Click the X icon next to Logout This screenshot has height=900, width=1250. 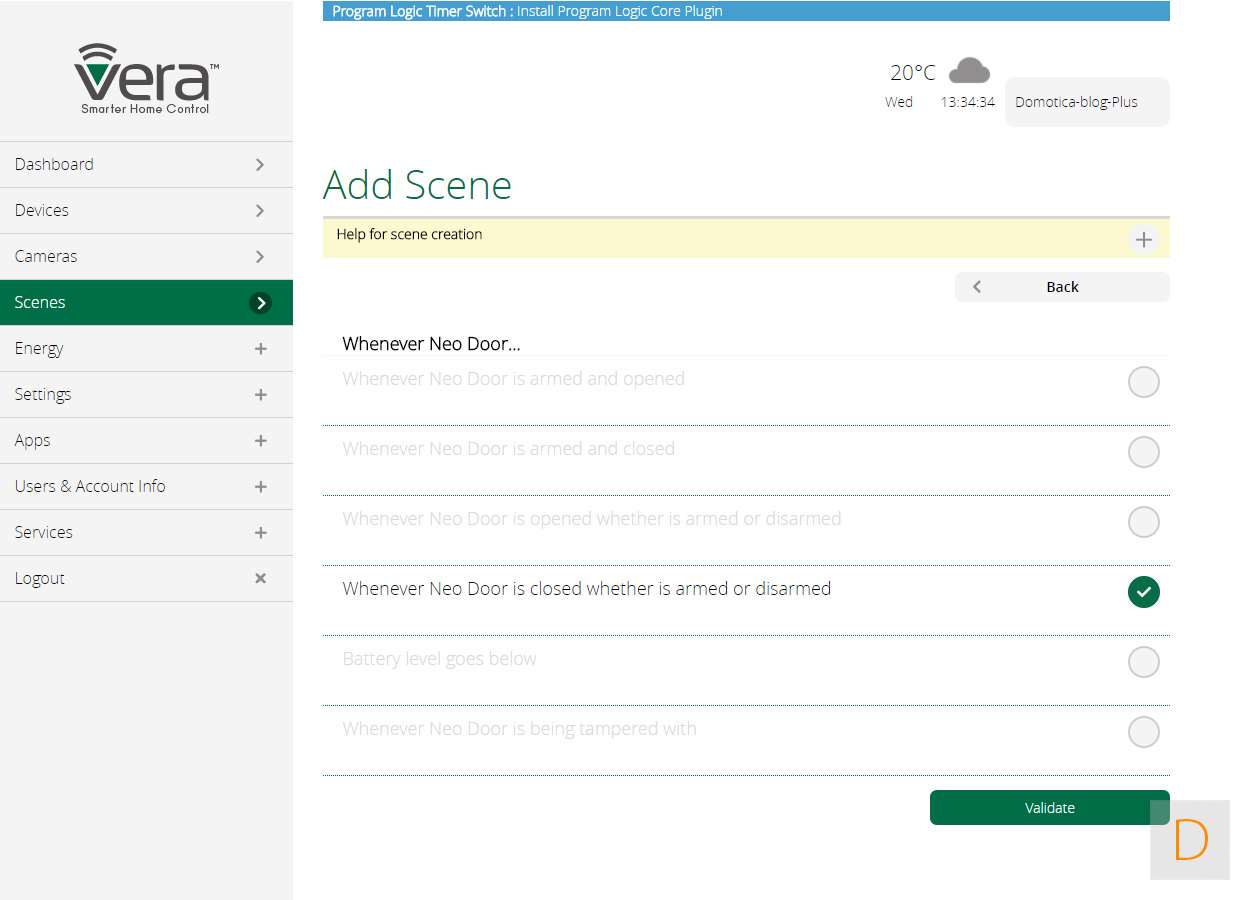(260, 578)
